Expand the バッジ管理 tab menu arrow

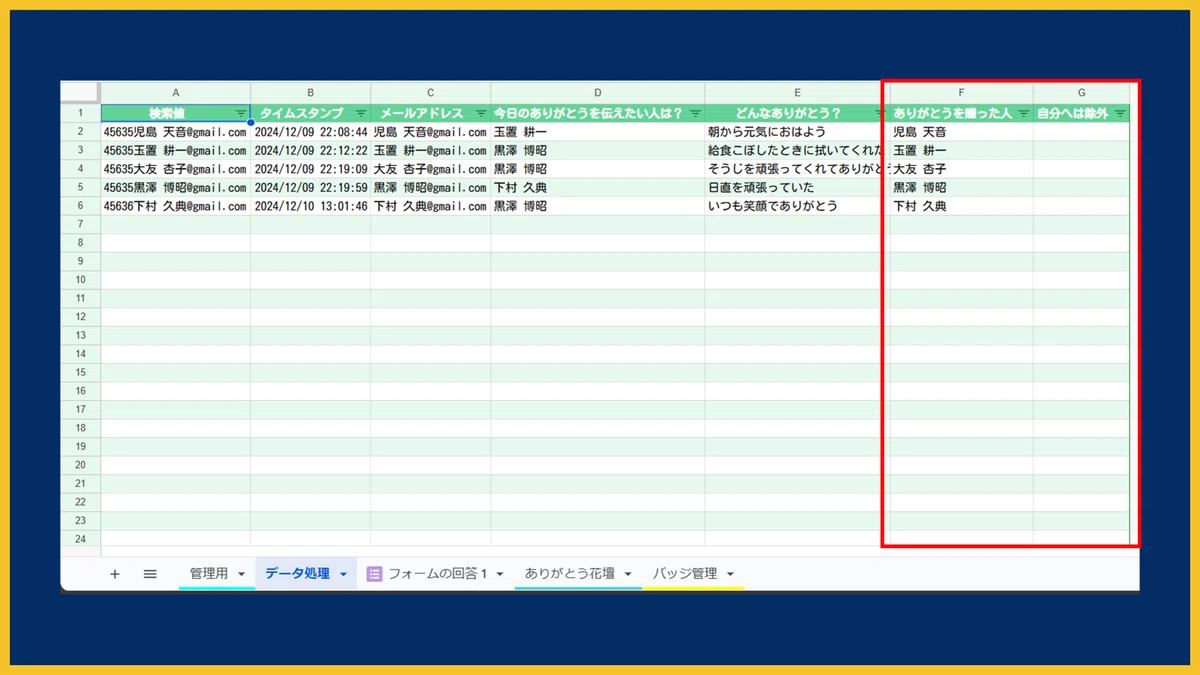click(730, 574)
